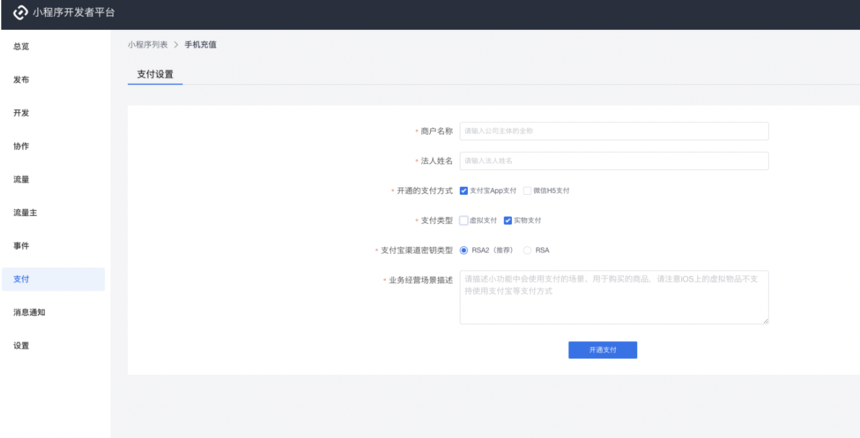Click the text area resize handle

(x=765, y=321)
